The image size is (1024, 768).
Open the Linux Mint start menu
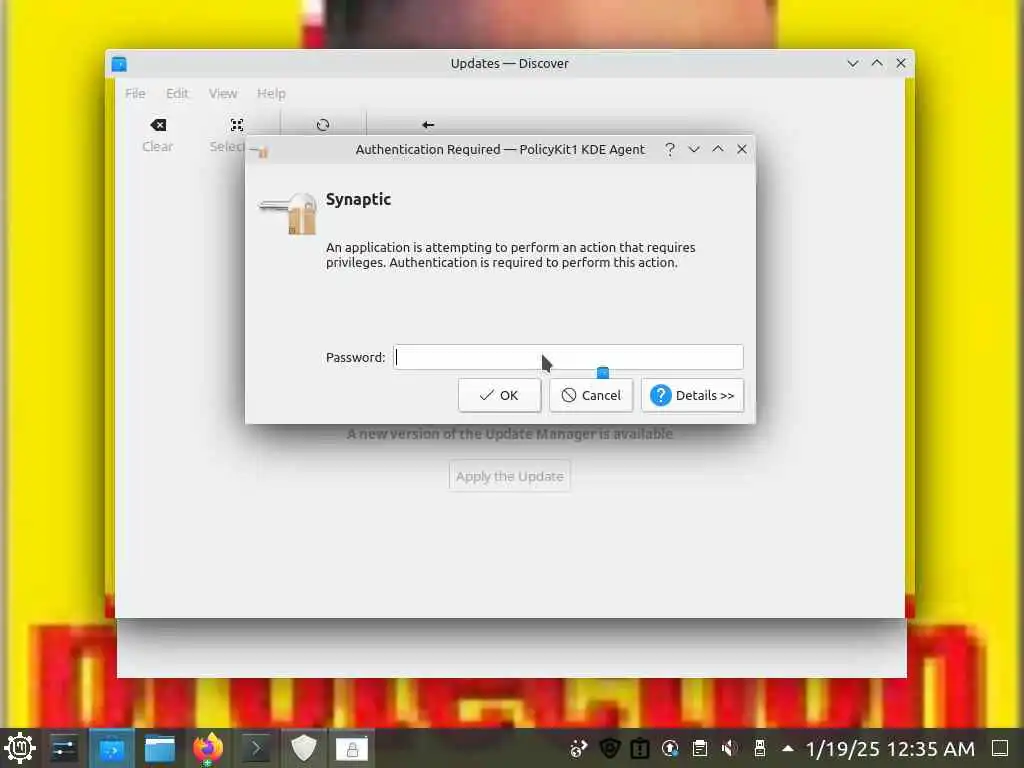click(x=20, y=748)
